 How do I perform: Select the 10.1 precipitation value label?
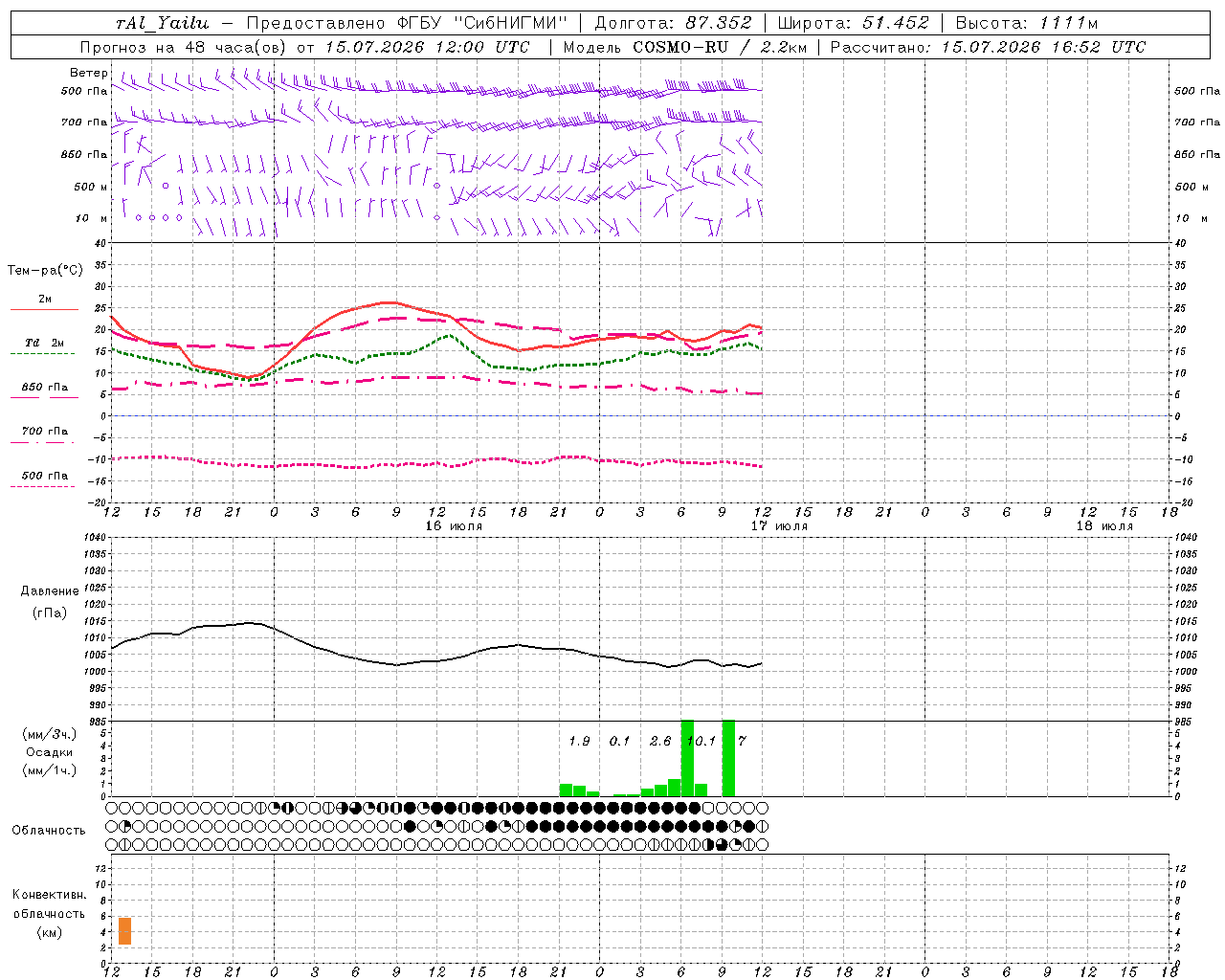pos(702,741)
